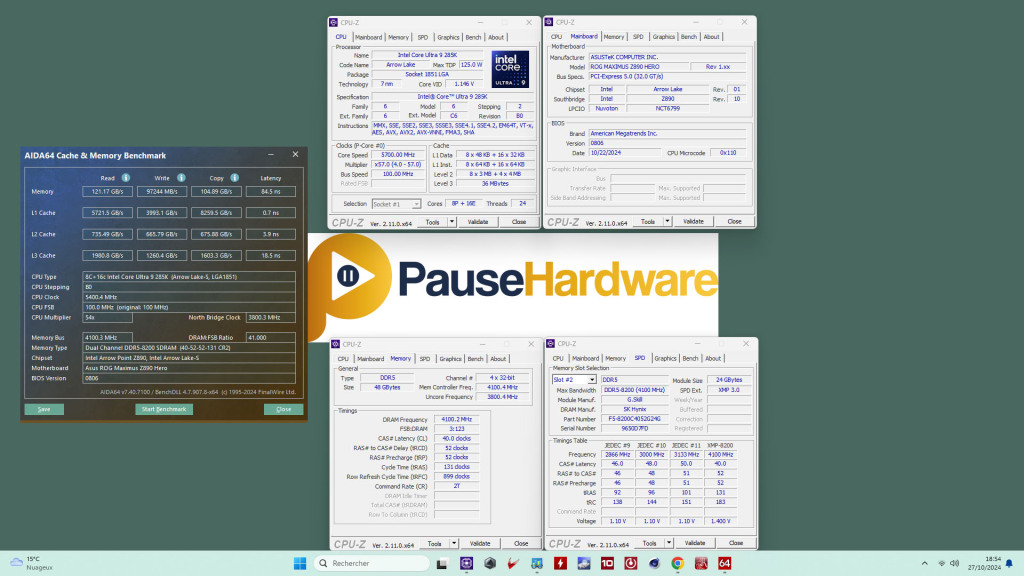Expand the Tools arrow in CPU-Z Mainboard window
The image size is (1024, 576).
[667, 221]
